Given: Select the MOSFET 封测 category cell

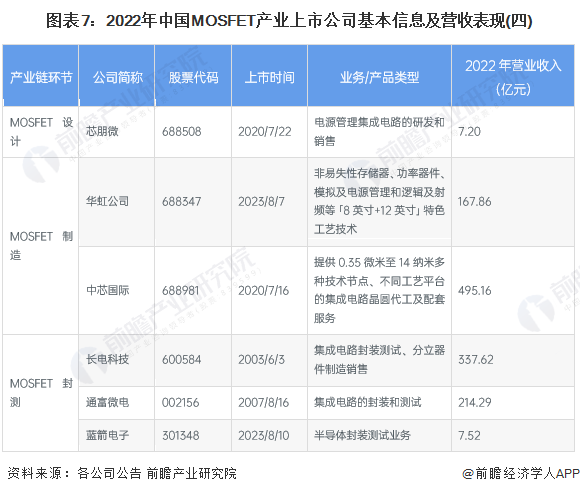Looking at the screenshot, I should (x=41, y=393).
